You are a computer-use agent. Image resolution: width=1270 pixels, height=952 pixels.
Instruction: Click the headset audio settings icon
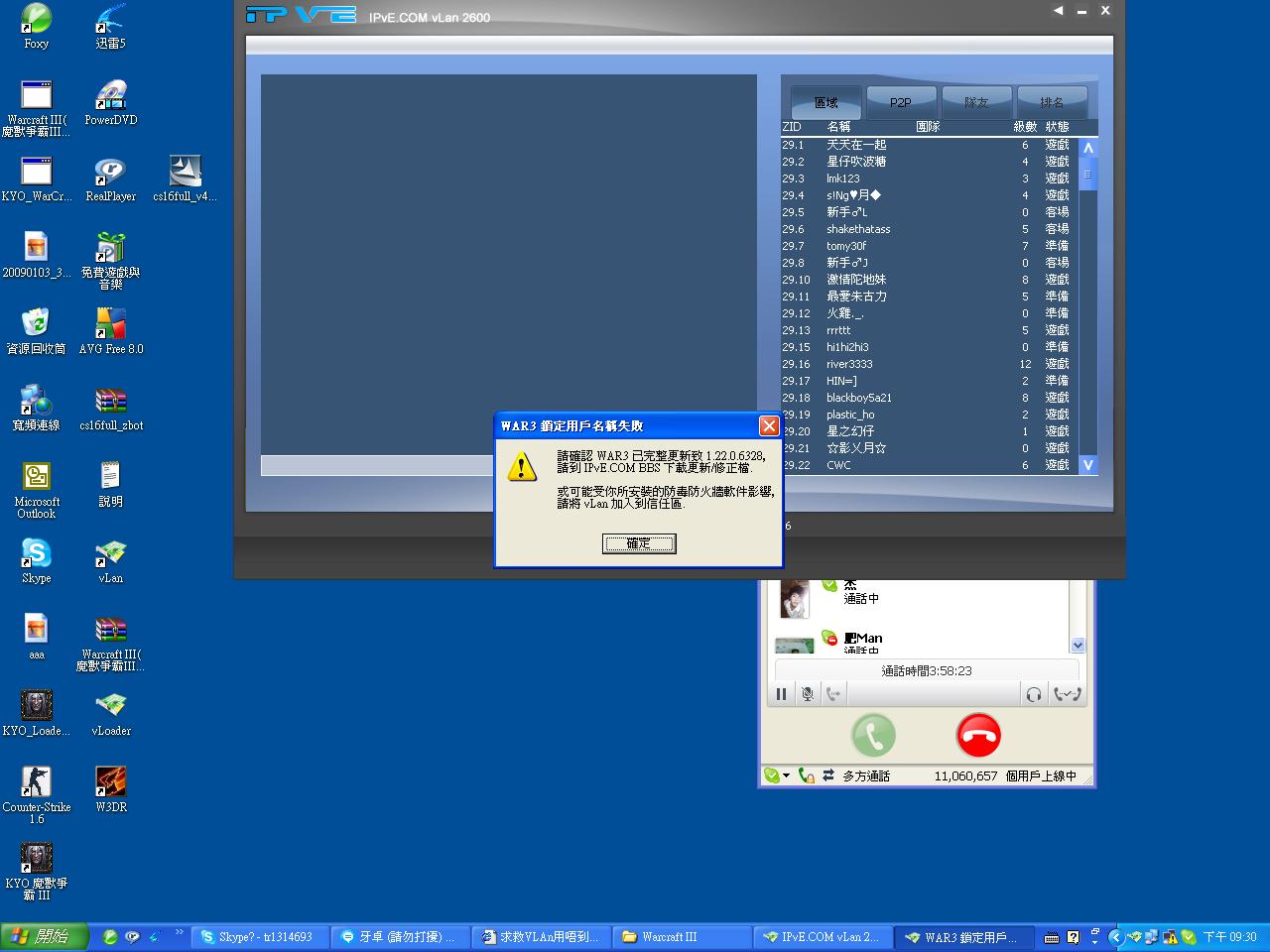pos(1034,694)
